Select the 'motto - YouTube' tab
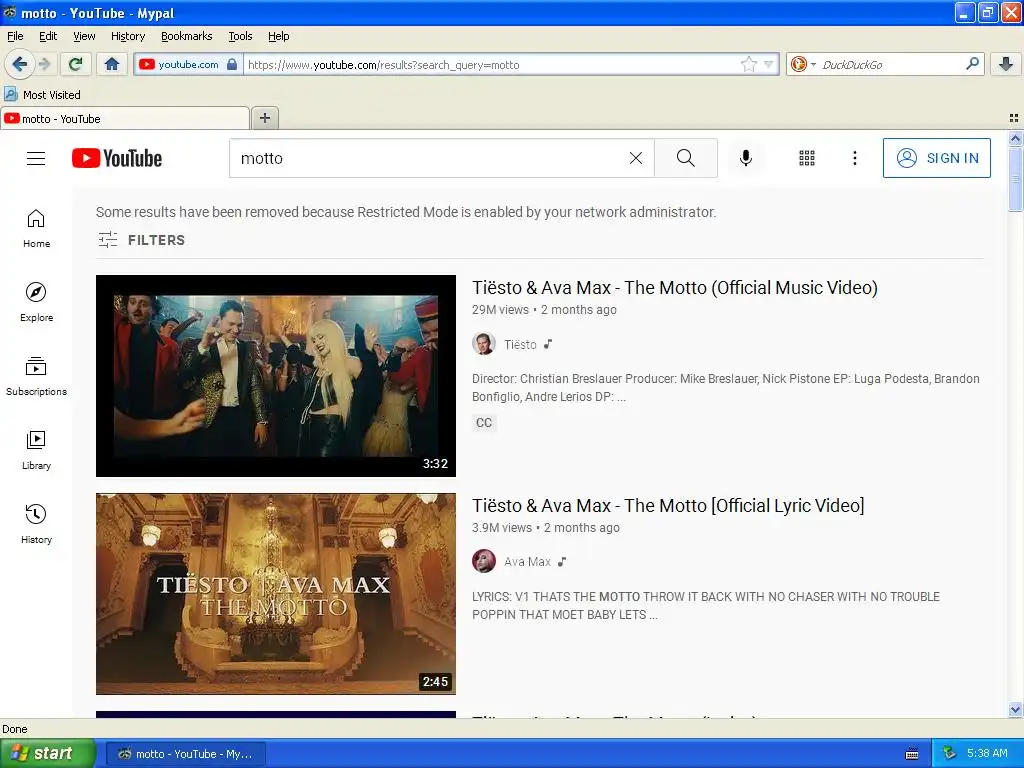 125,118
